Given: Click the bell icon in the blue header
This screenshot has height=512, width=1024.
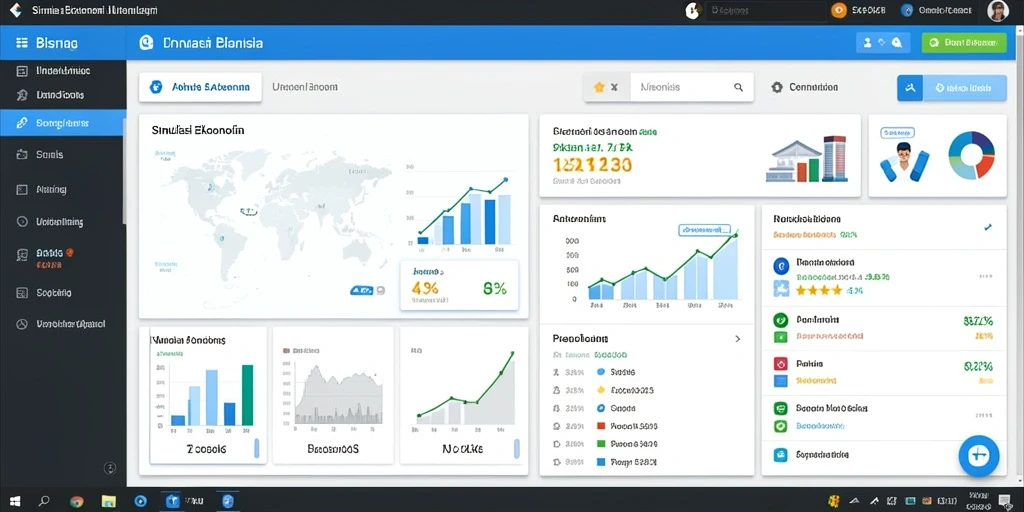Looking at the screenshot, I should (897, 43).
